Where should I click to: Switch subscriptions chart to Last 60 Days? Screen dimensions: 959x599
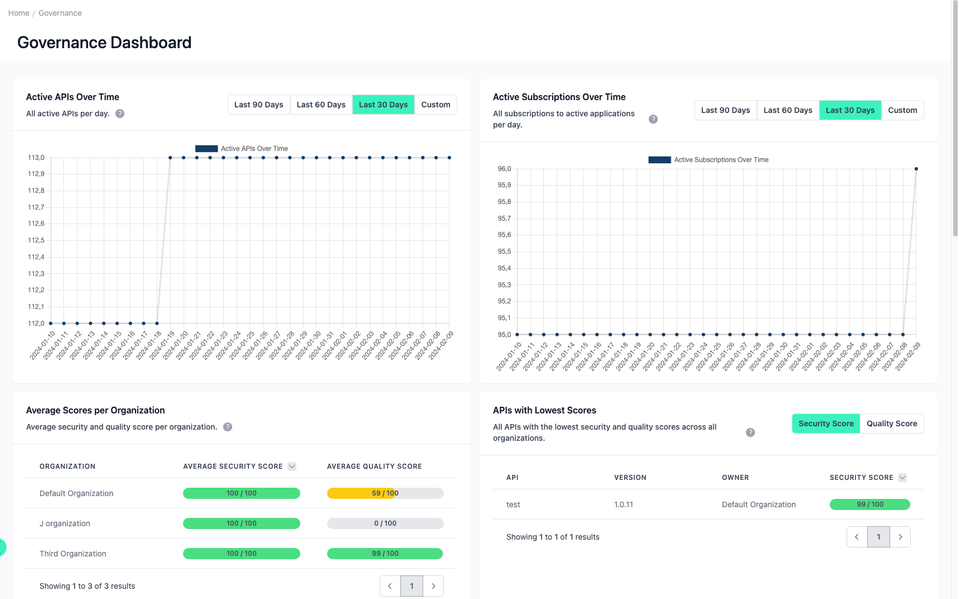(x=788, y=110)
